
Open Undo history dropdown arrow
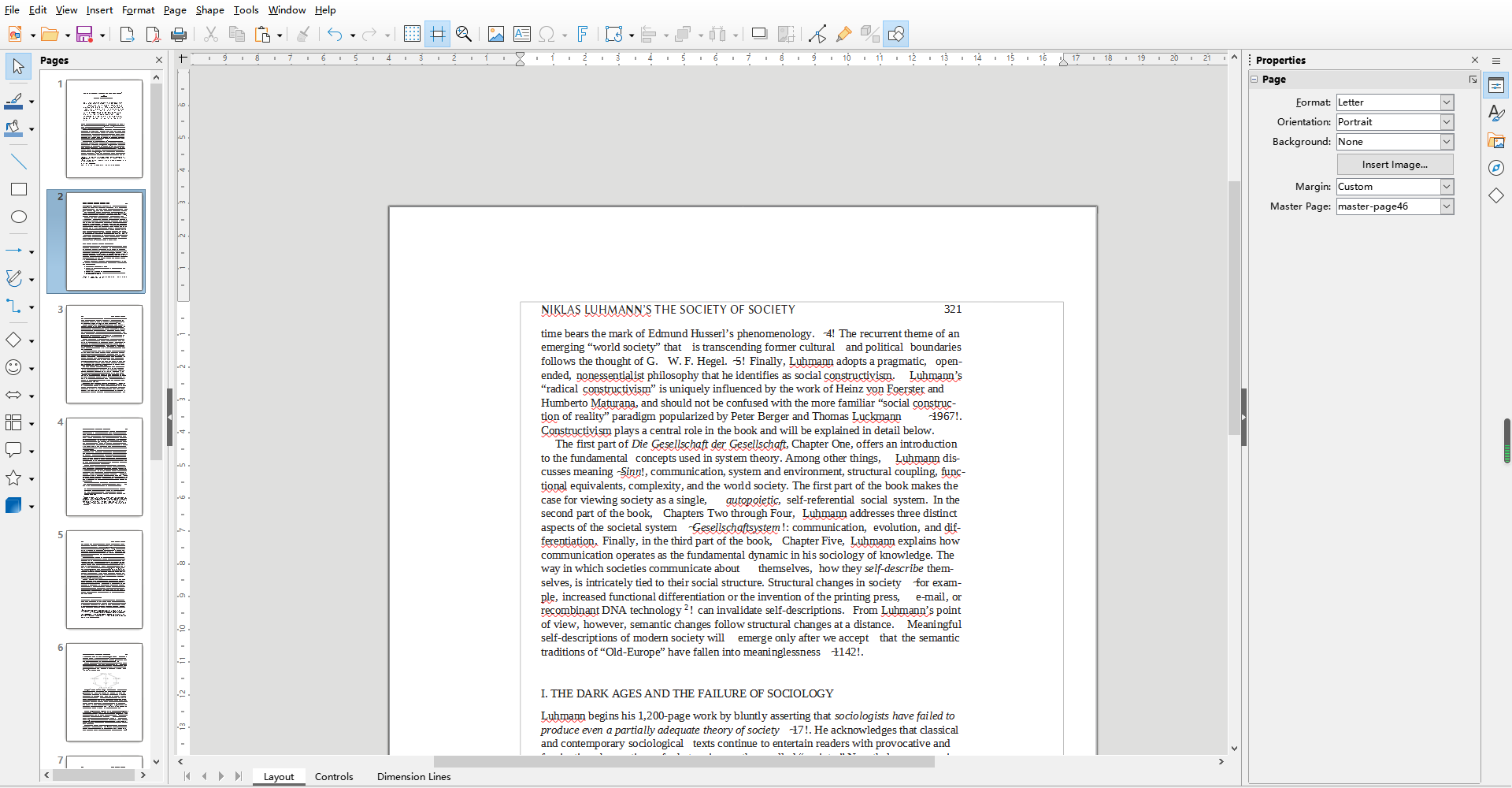click(x=352, y=35)
